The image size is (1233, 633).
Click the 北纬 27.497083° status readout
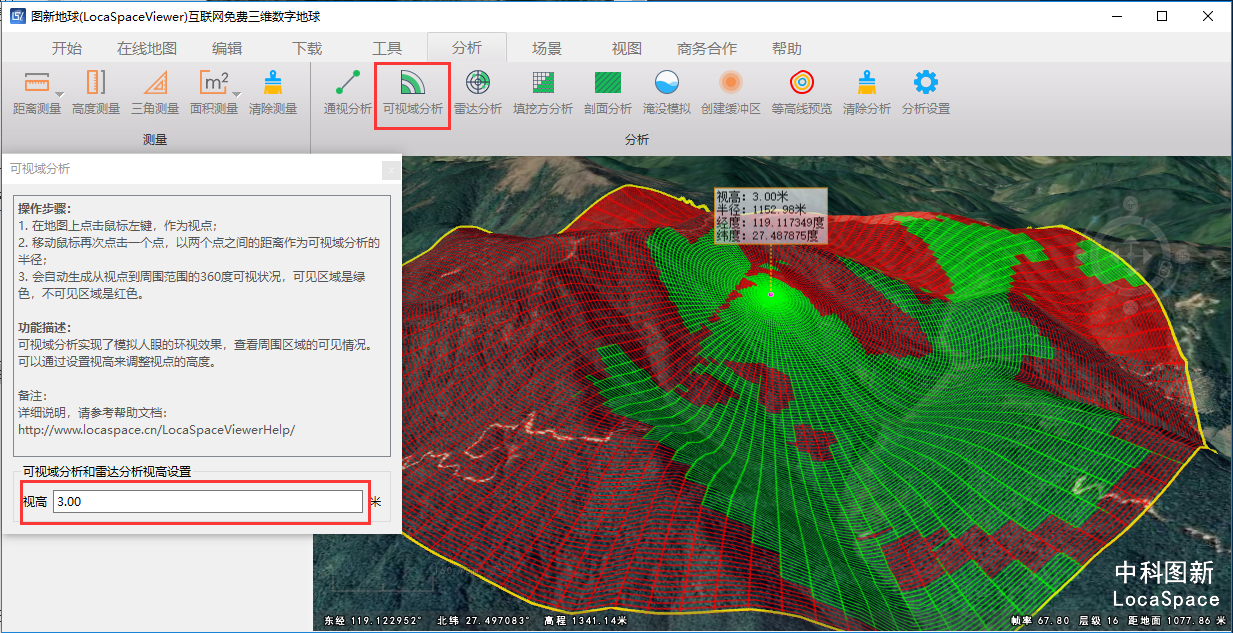(x=483, y=621)
